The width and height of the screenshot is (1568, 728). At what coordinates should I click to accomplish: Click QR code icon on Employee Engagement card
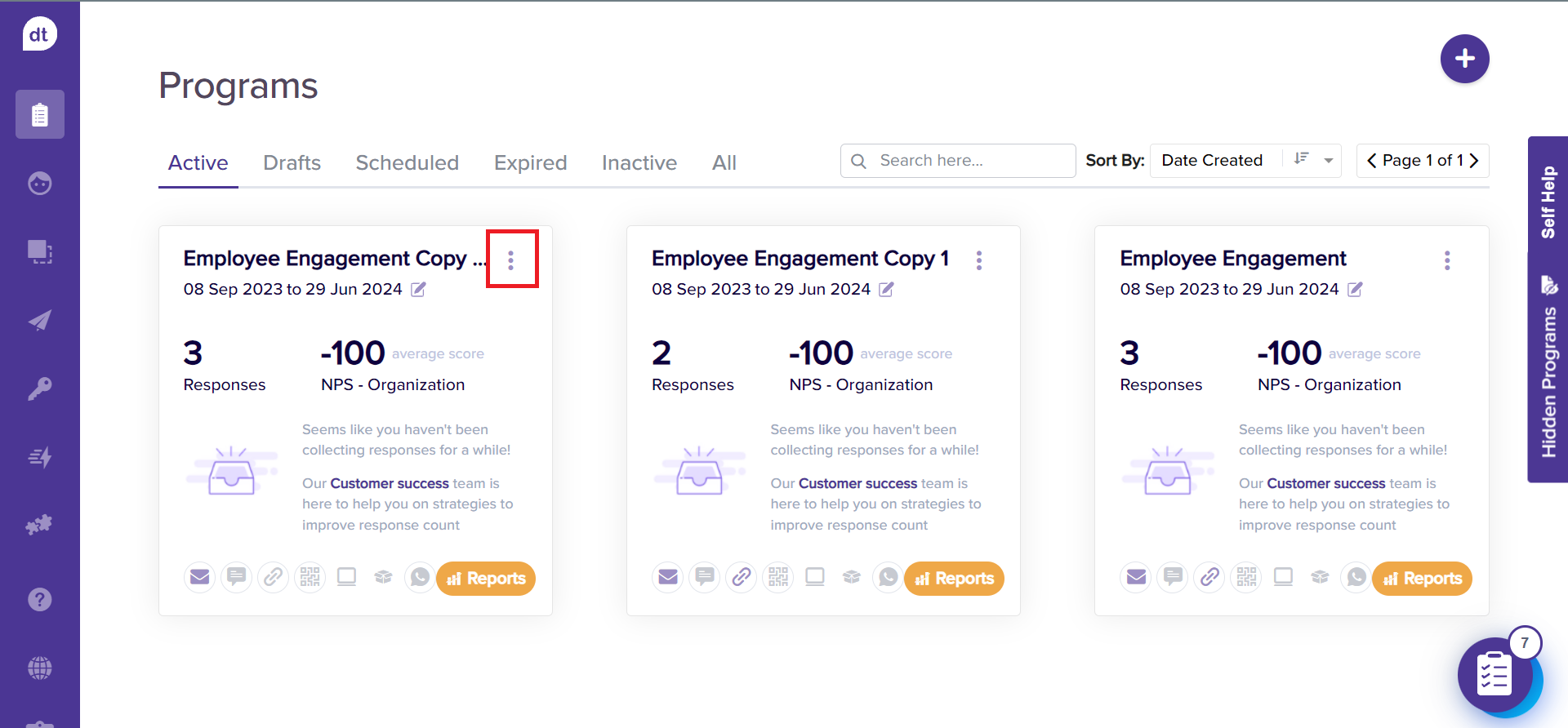point(1246,578)
